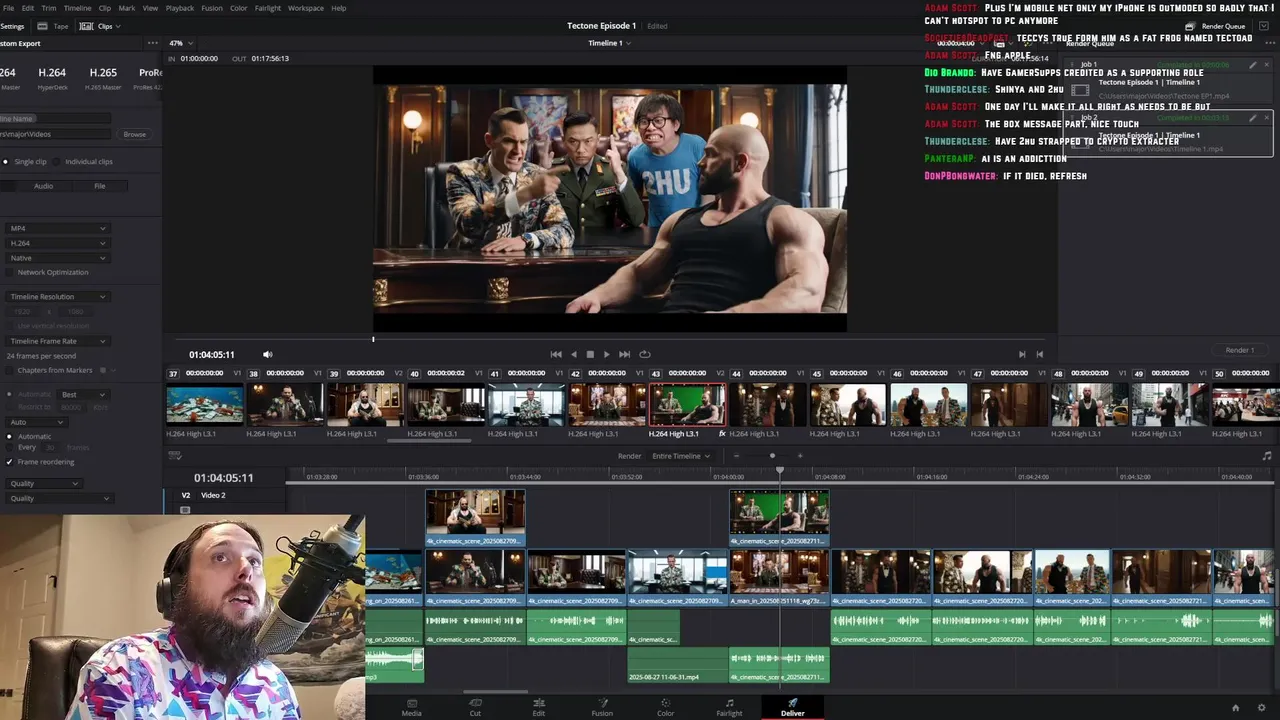Image resolution: width=1280 pixels, height=720 pixels.
Task: Click the Clips filmstrip icon
Action: coord(86,26)
